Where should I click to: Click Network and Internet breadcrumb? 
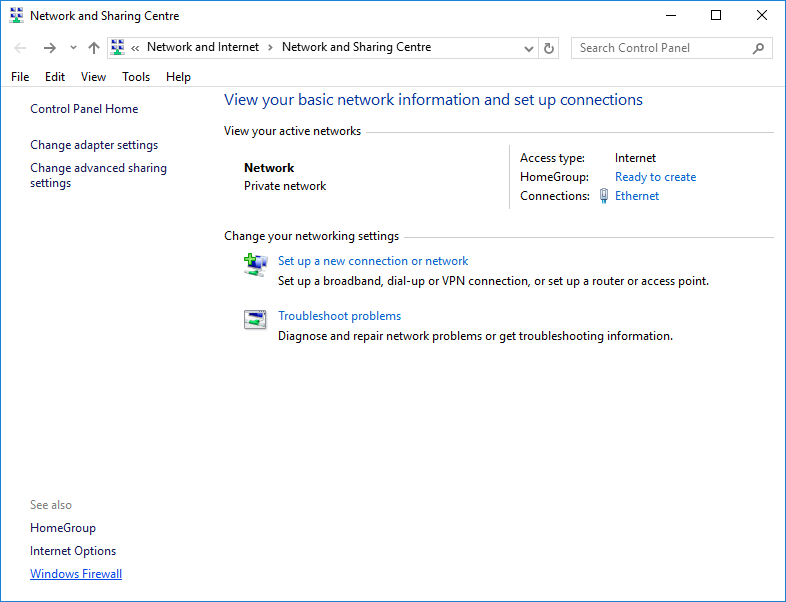pyautogui.click(x=203, y=48)
